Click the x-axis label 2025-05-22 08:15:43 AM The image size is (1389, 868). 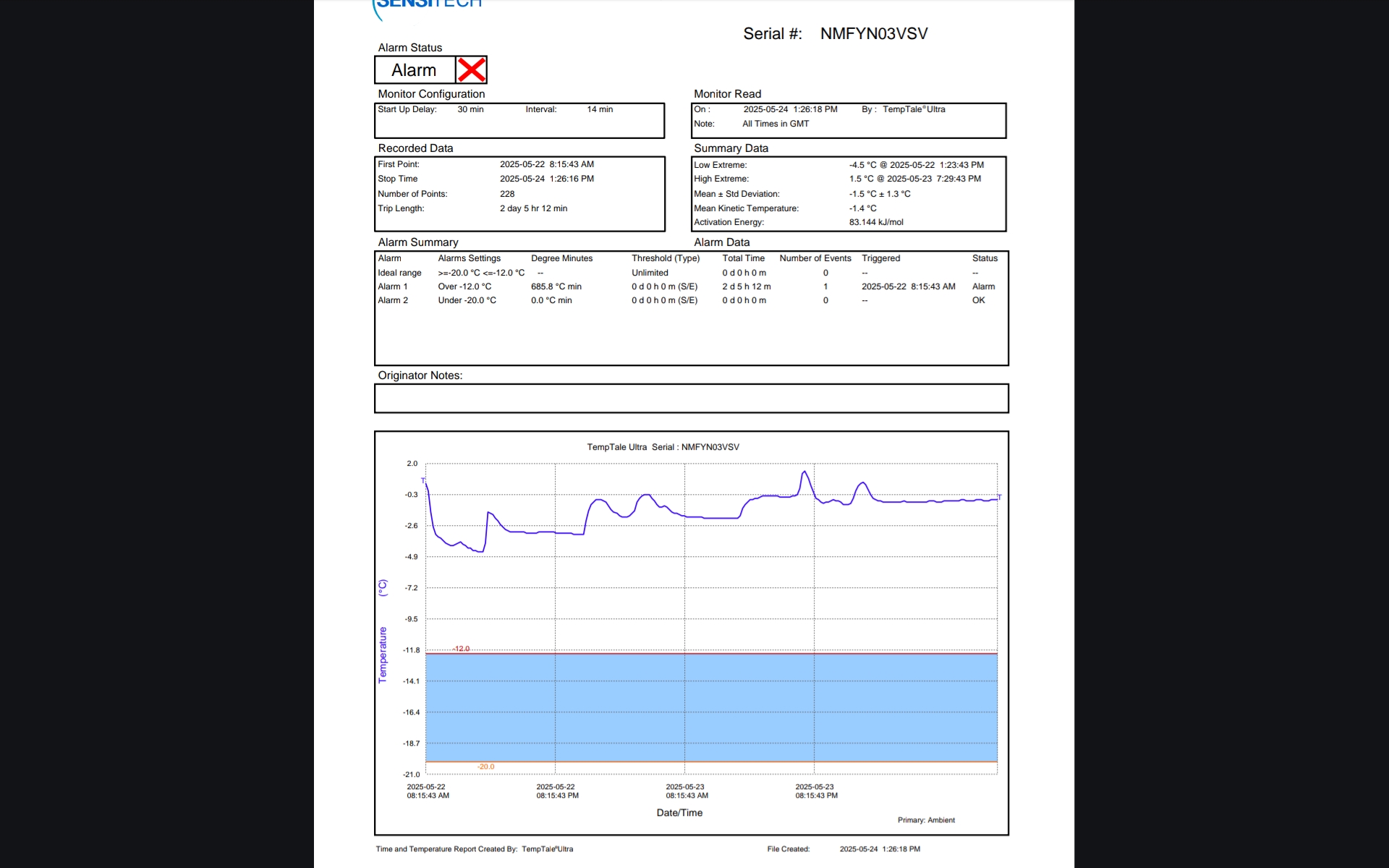428,791
